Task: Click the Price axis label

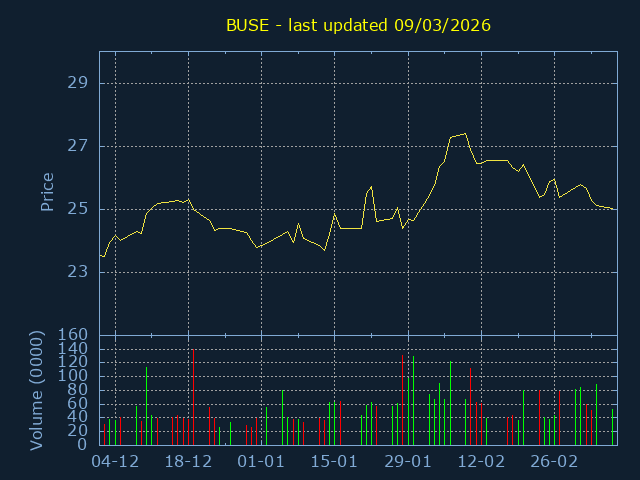Action: [47, 191]
